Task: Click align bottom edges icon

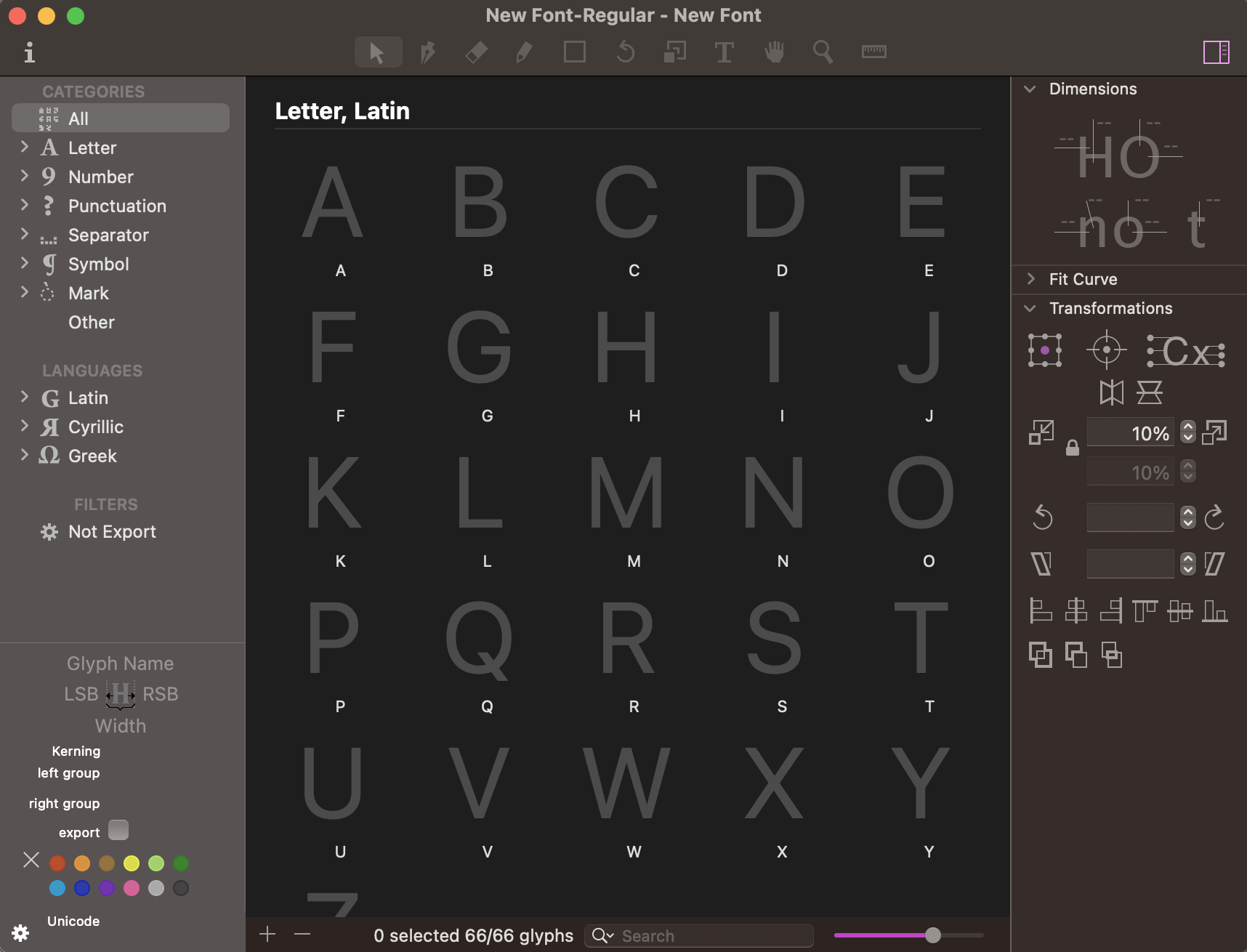Action: pos(1215,610)
